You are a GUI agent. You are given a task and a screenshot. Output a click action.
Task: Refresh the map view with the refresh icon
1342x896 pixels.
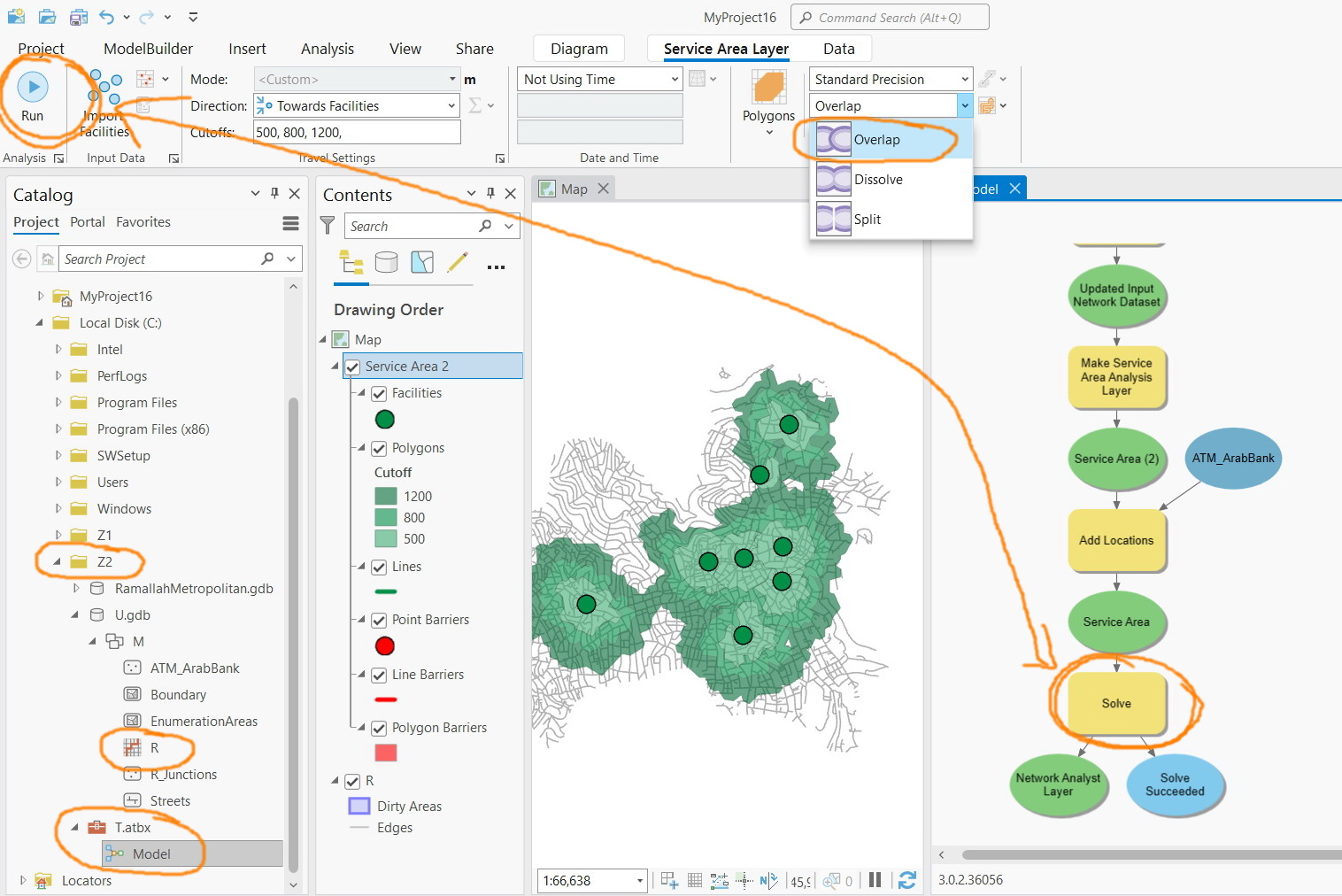click(907, 879)
